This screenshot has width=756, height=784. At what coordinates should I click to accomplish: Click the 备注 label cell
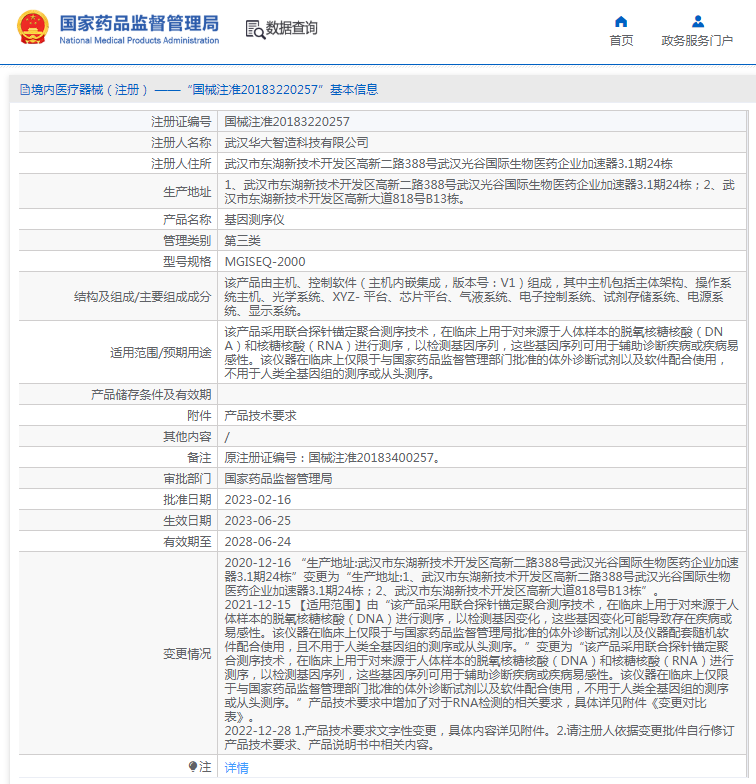point(118,458)
